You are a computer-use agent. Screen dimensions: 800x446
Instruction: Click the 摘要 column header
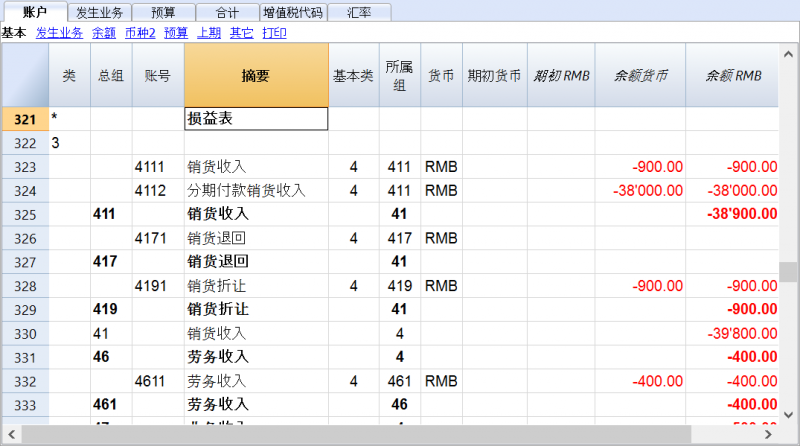[256, 76]
